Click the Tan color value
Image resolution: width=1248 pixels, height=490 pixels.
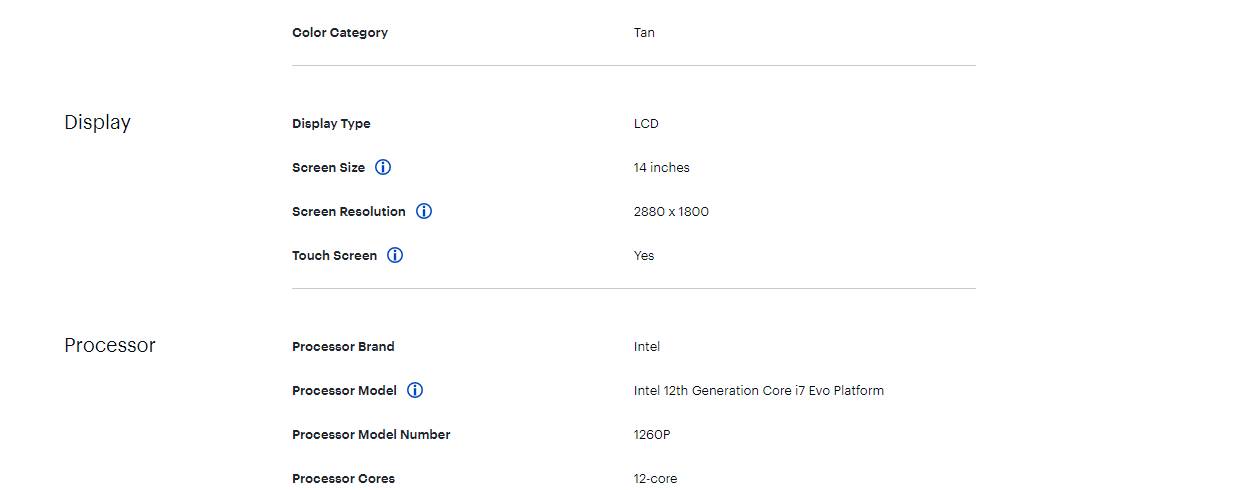[x=644, y=32]
